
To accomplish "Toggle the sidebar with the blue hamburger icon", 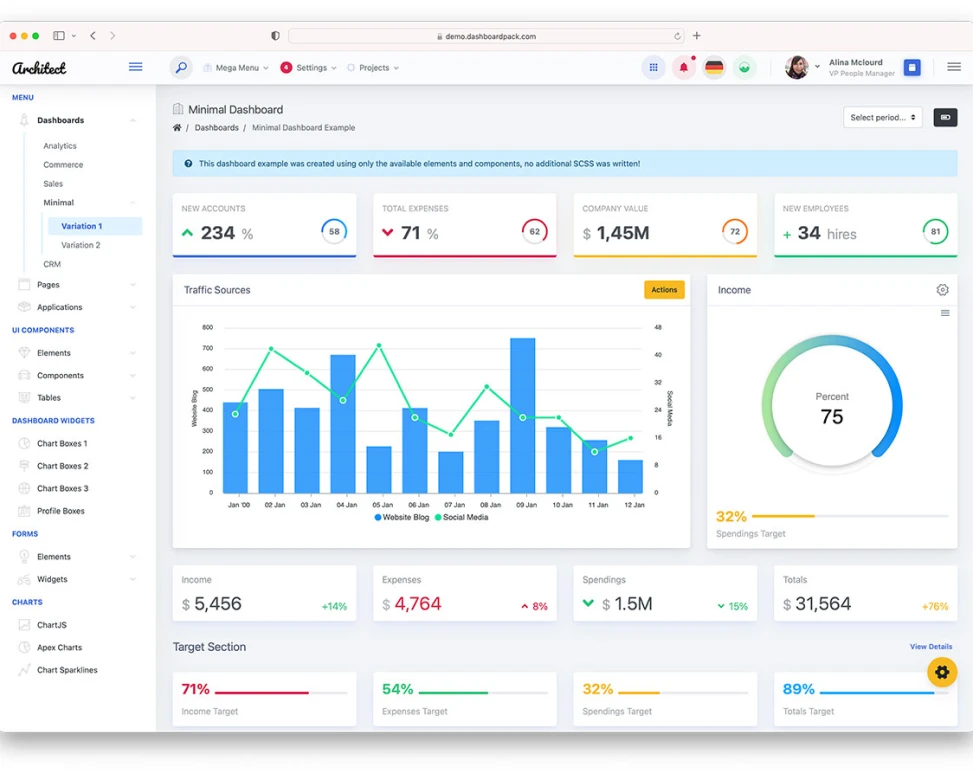I will coord(135,67).
